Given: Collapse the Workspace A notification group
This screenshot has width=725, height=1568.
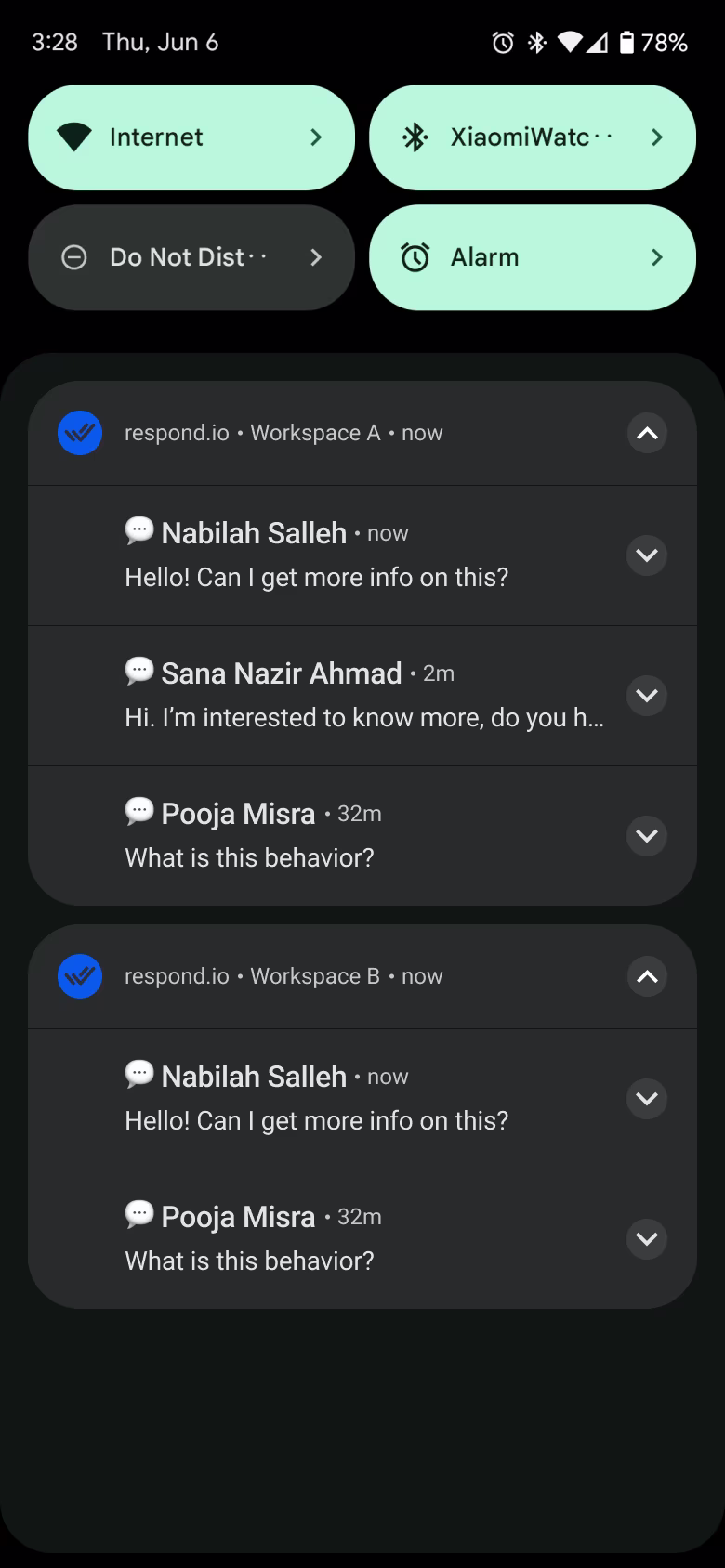Looking at the screenshot, I should [647, 433].
